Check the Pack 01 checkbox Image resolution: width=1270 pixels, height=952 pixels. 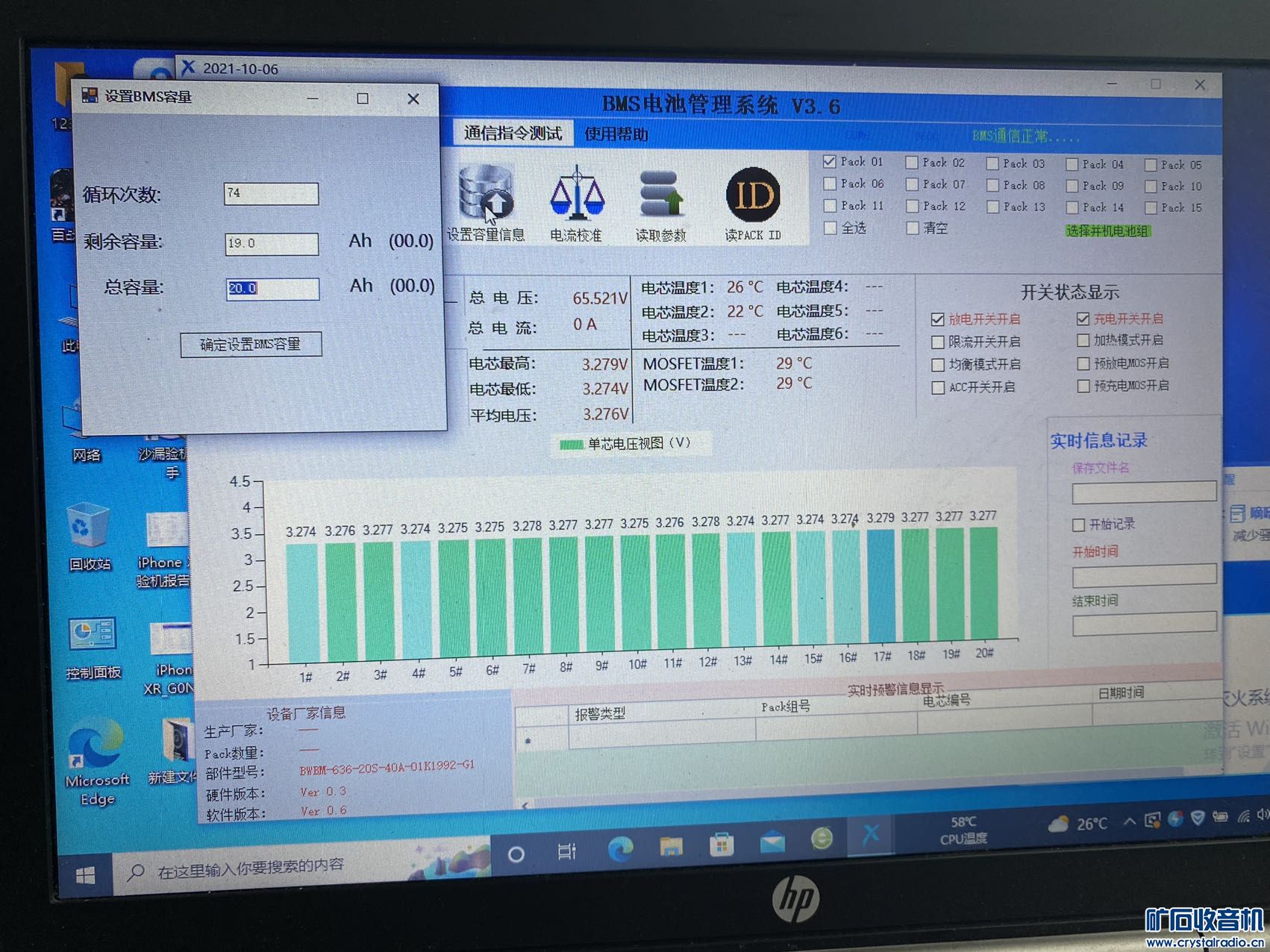(829, 161)
